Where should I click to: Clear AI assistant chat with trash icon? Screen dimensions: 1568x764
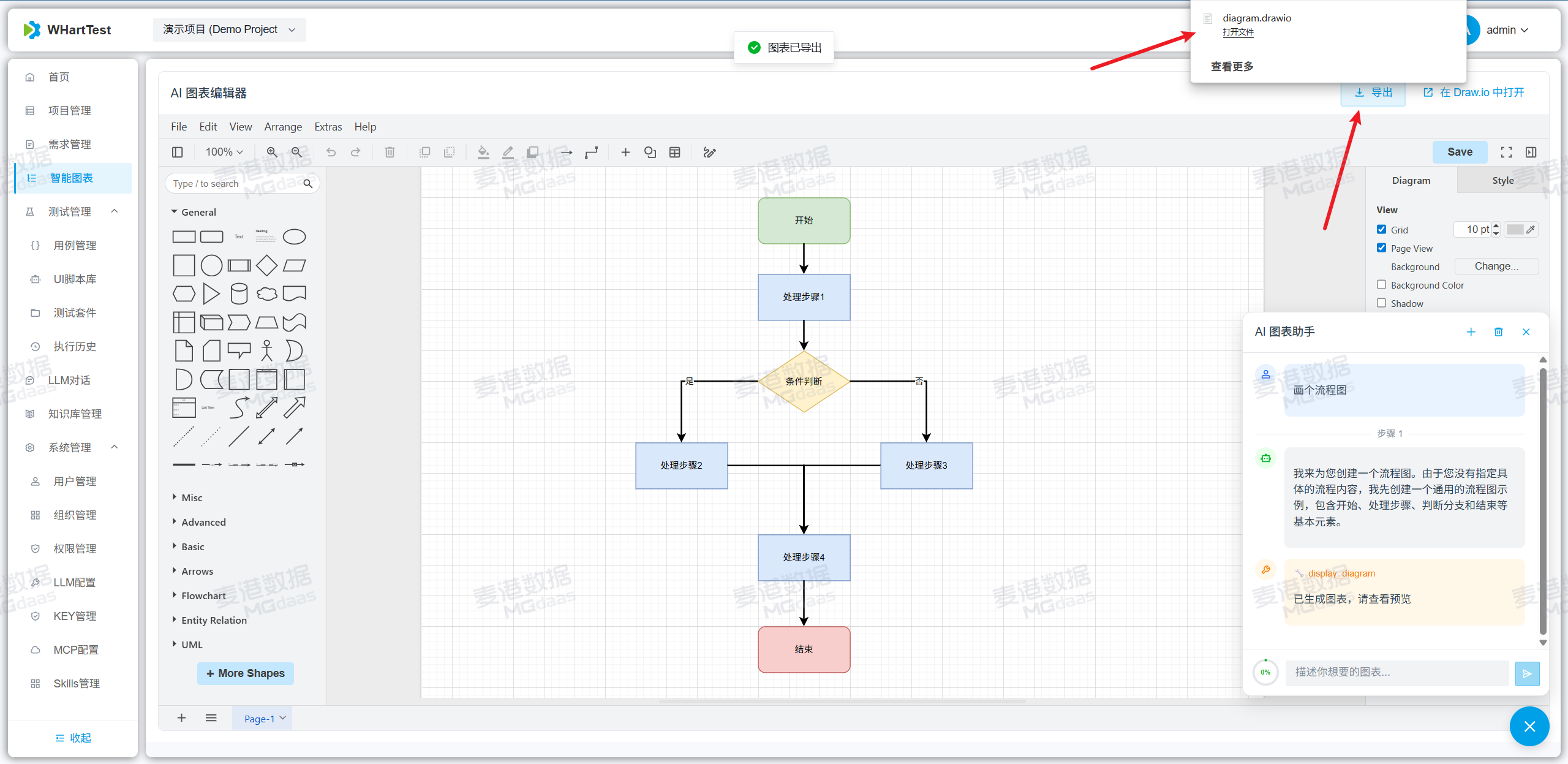pyautogui.click(x=1498, y=331)
